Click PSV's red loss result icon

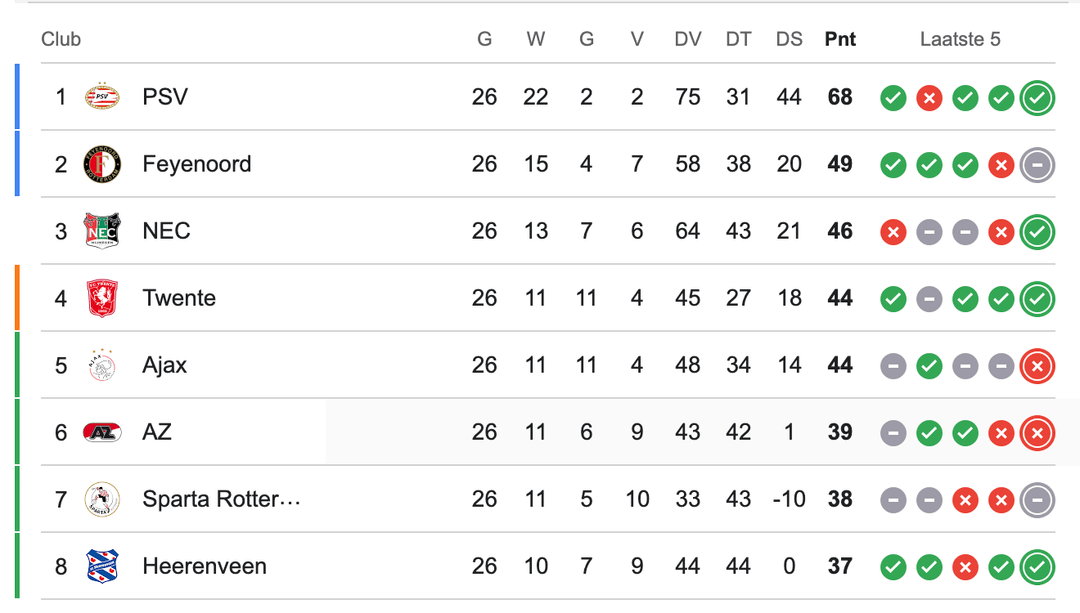tap(929, 98)
